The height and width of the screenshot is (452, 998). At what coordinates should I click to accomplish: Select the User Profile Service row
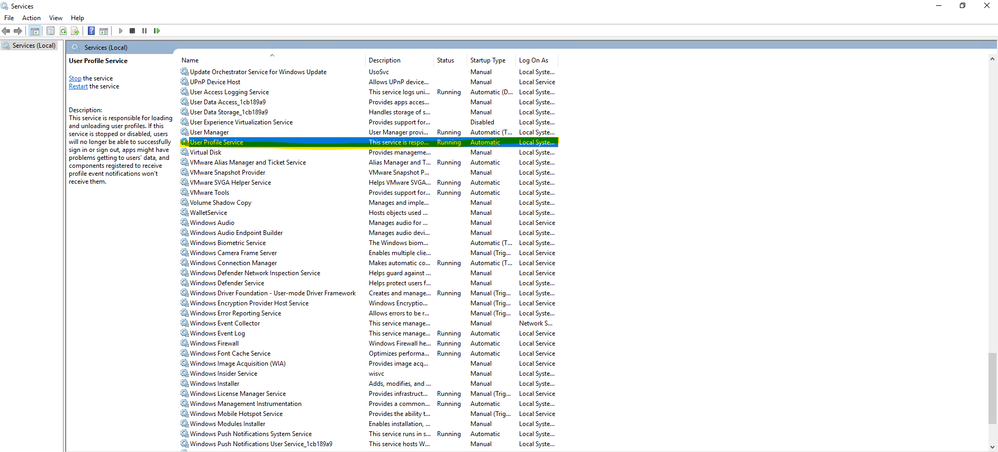coord(369,142)
